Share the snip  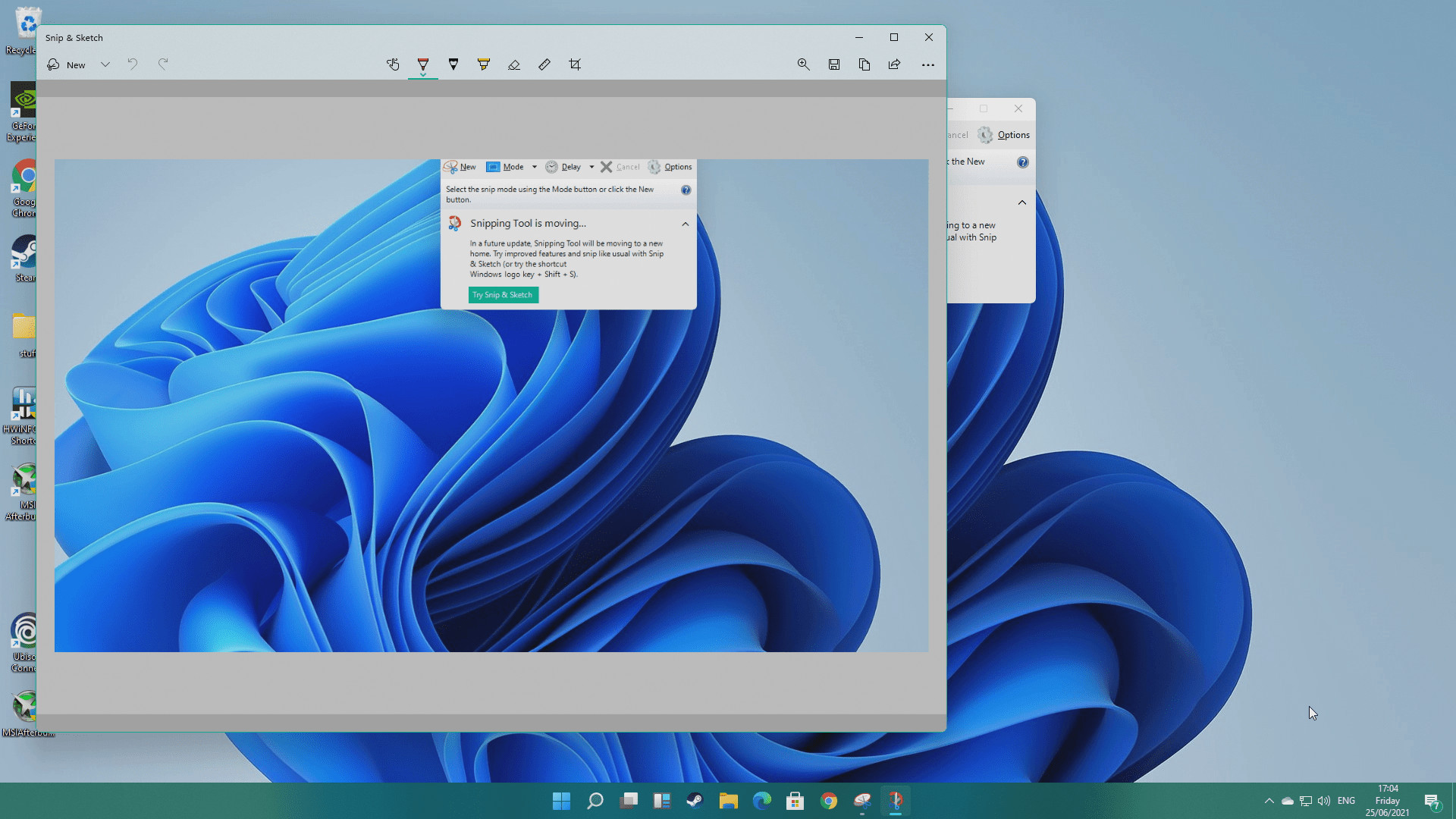pos(895,65)
